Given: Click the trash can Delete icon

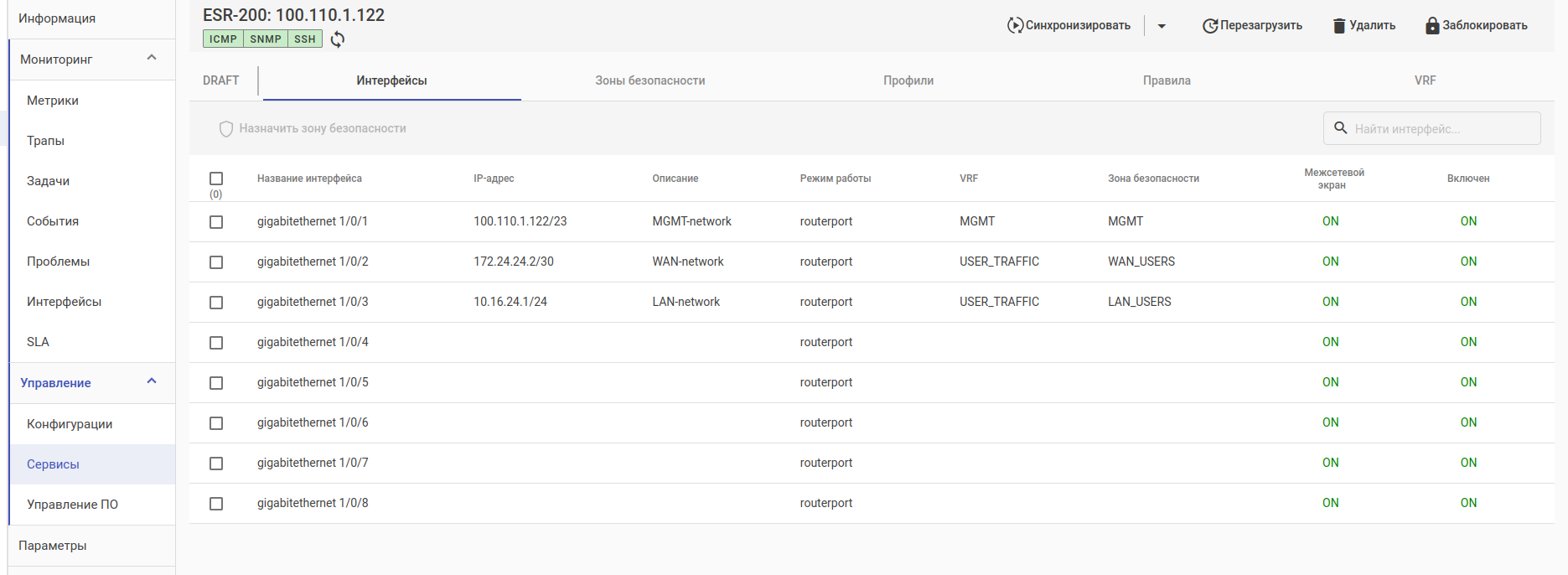Looking at the screenshot, I should tap(1339, 26).
